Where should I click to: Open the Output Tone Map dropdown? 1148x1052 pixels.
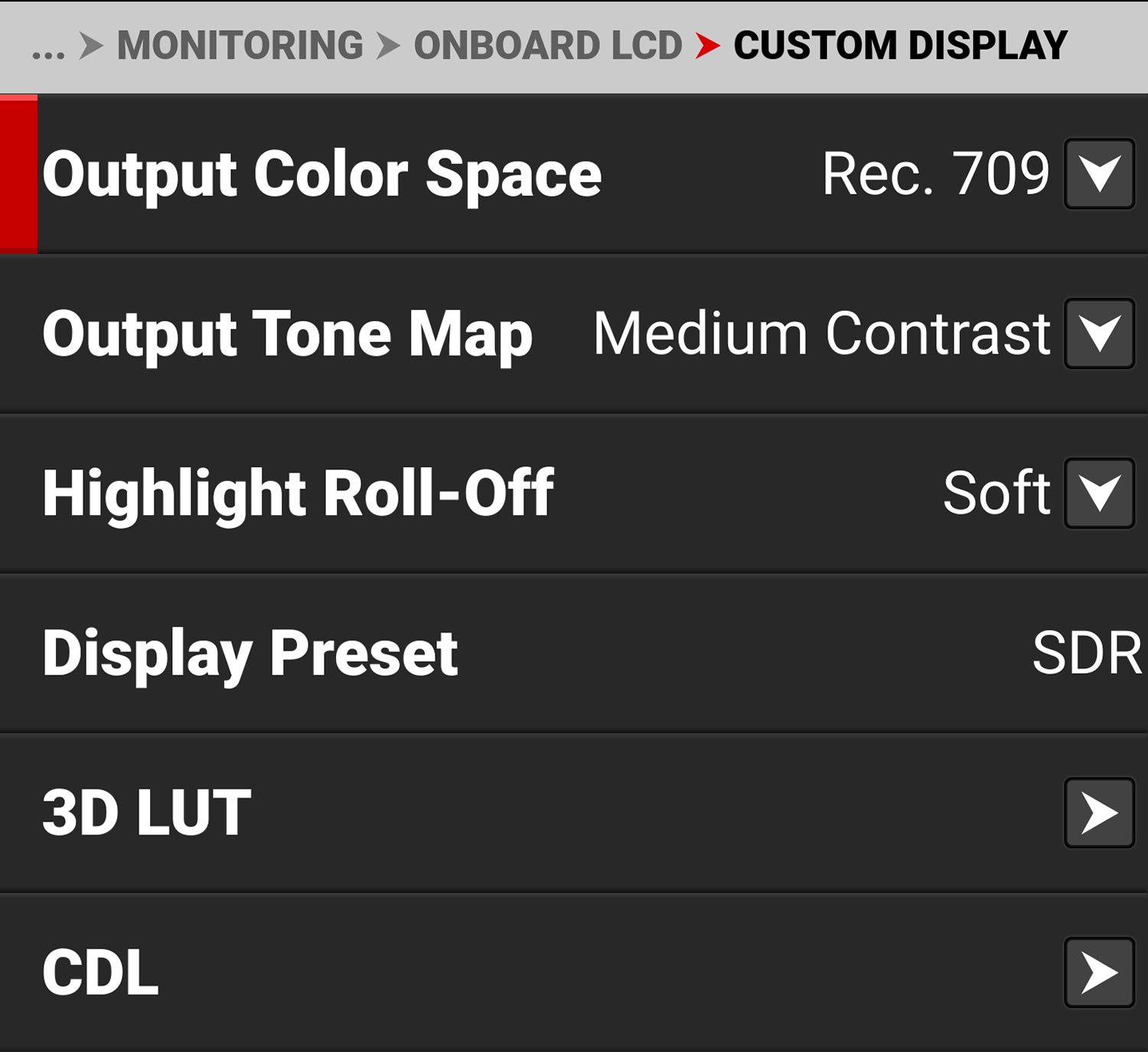[1097, 333]
